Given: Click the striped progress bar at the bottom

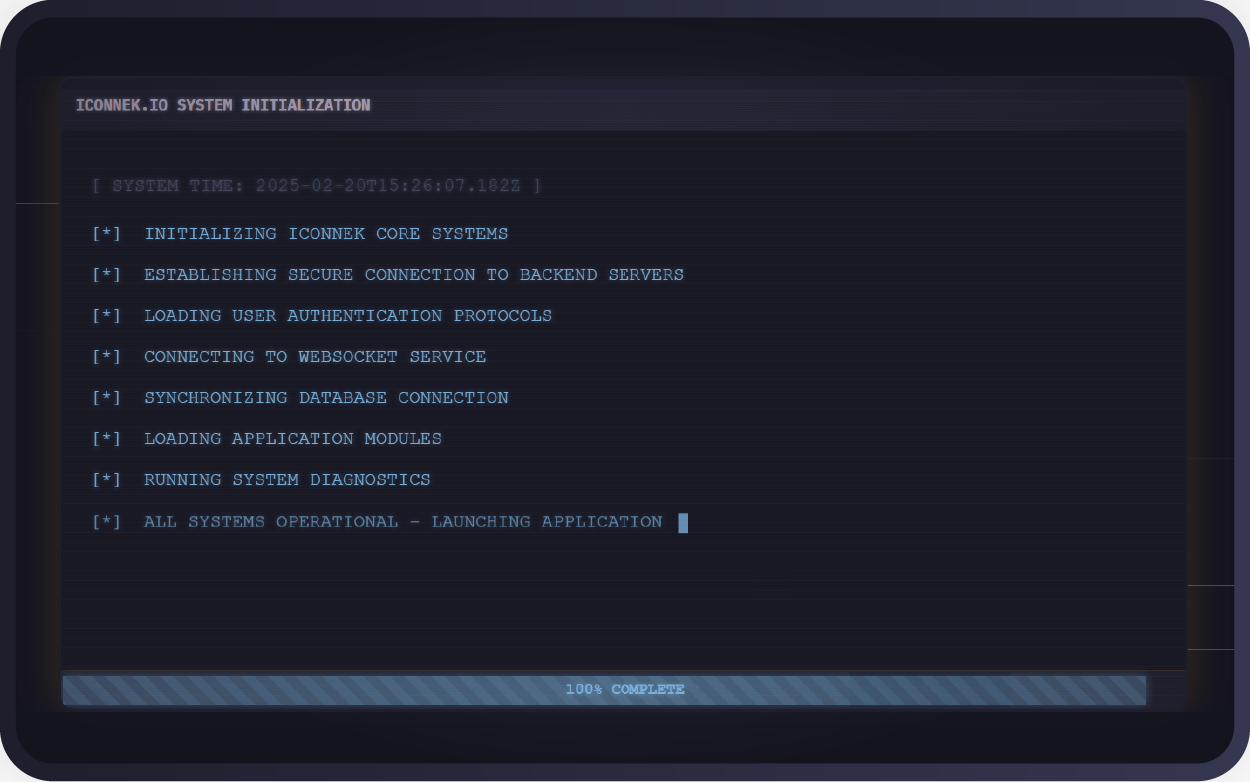Looking at the screenshot, I should [300, 690].
